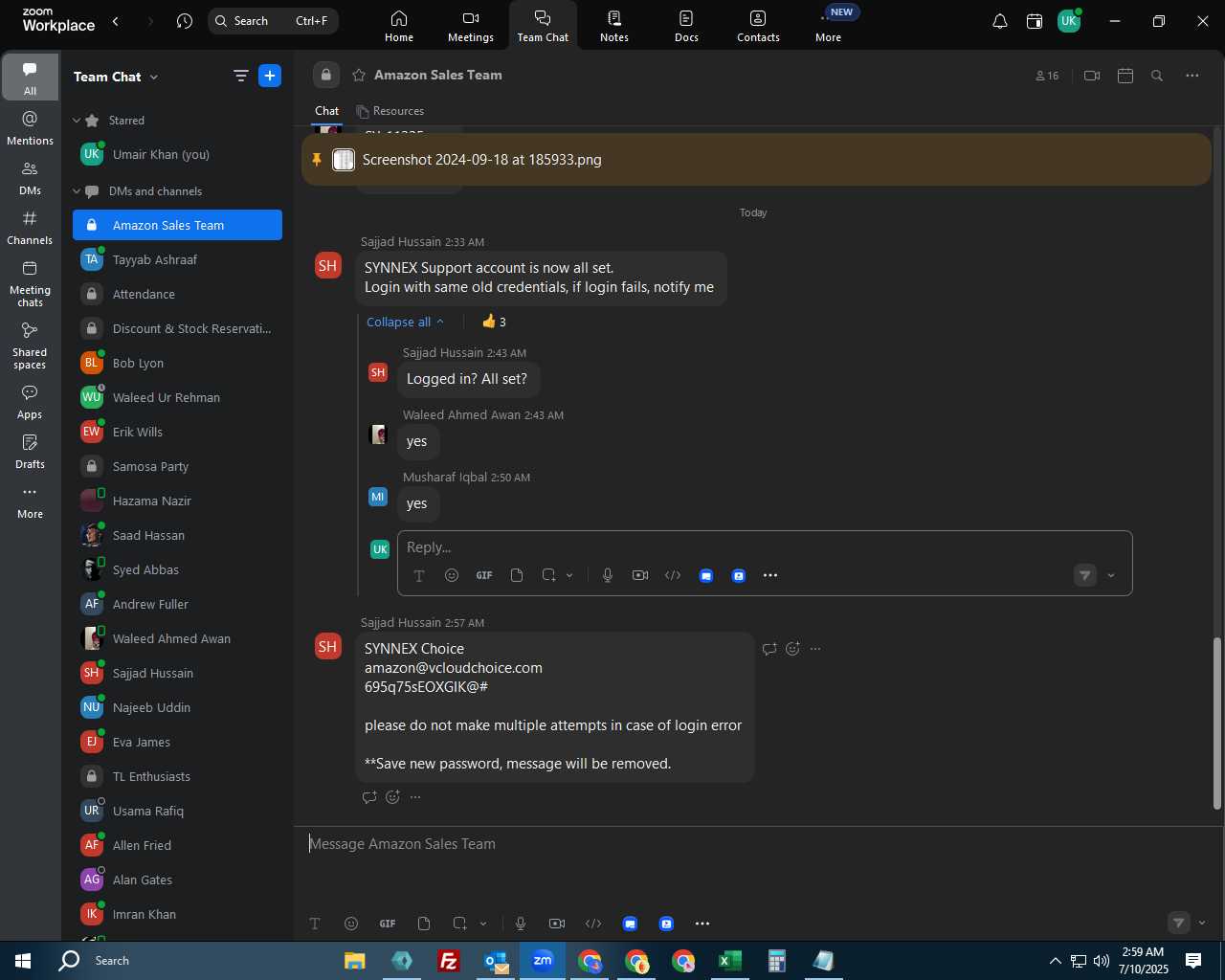Open Meeting chats in sidebar
This screenshot has width=1225, height=980.
[x=30, y=283]
